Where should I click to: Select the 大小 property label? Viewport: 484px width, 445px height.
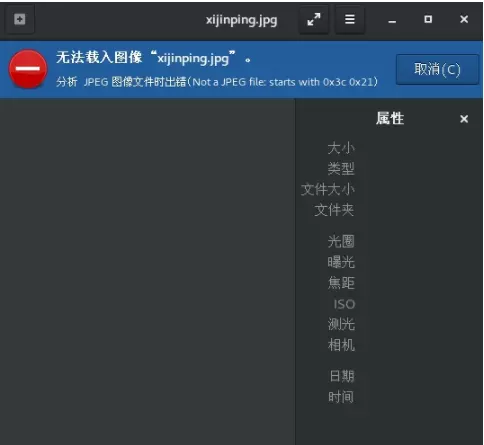(341, 148)
